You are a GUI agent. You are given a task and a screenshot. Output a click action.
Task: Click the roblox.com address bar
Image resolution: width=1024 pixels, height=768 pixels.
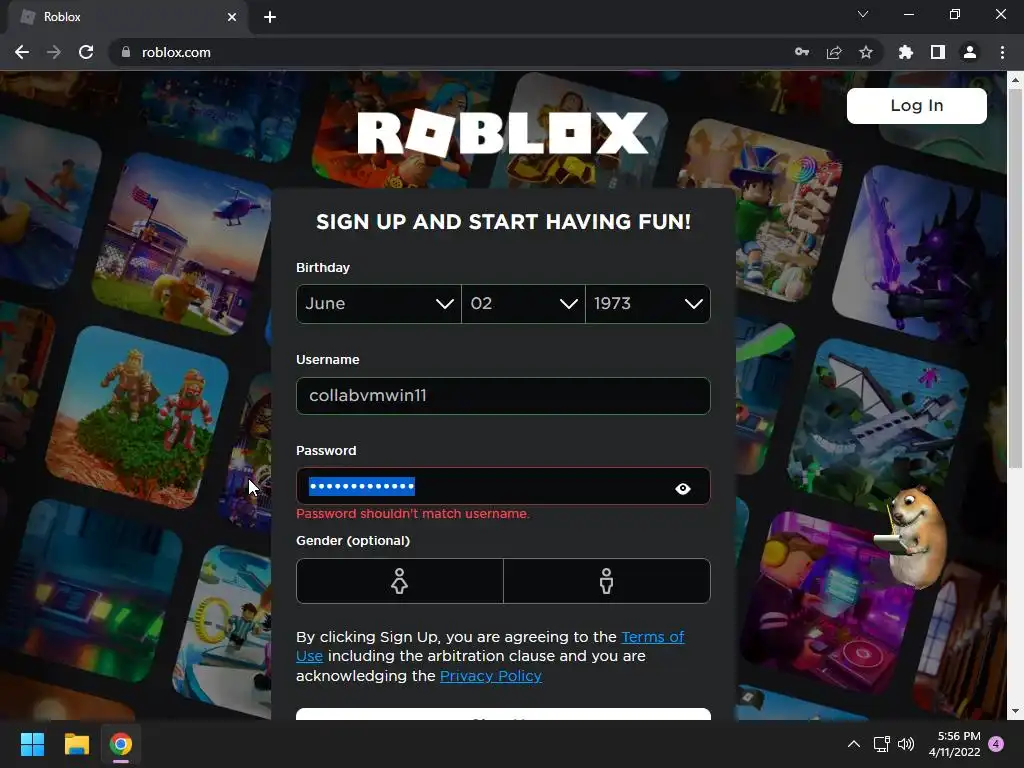coord(451,52)
